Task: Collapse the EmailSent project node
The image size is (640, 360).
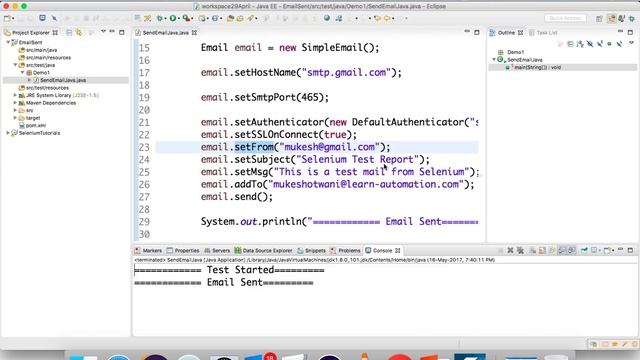Action: [8, 42]
